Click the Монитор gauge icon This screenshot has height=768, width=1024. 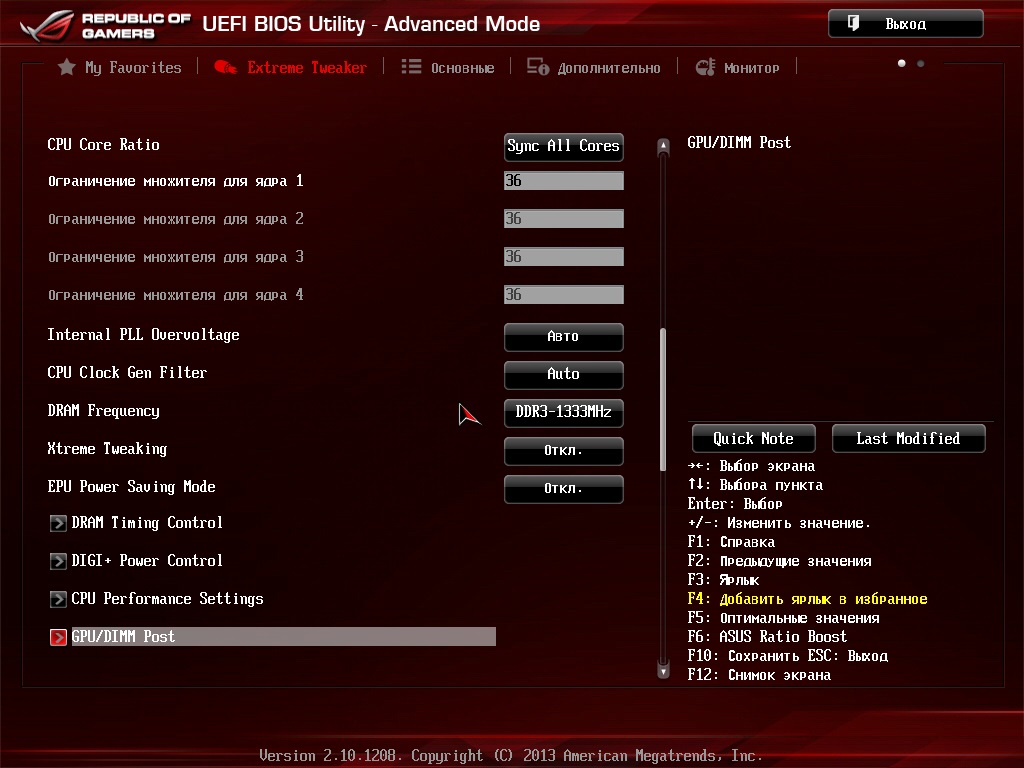coord(705,67)
